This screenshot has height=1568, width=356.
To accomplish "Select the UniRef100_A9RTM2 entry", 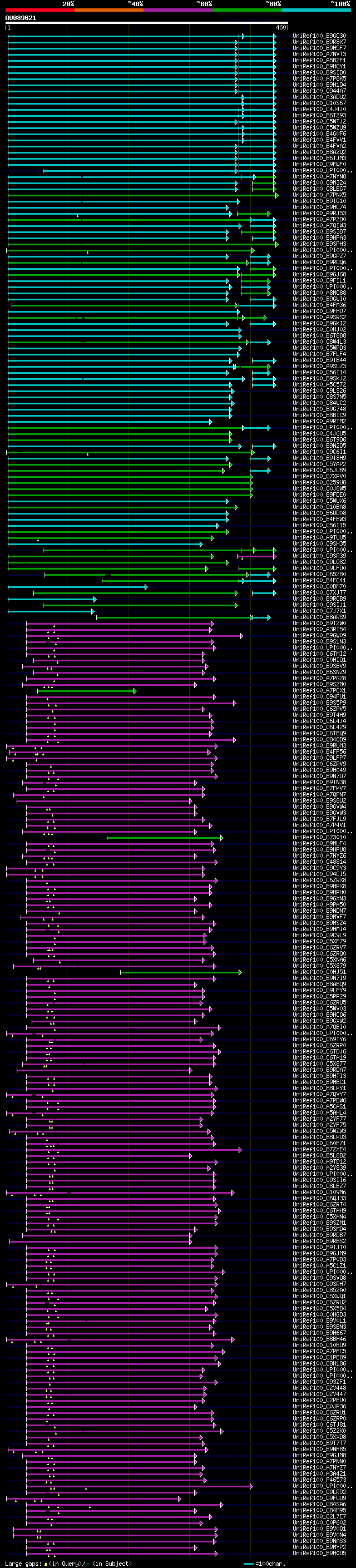I will click(319, 421).
